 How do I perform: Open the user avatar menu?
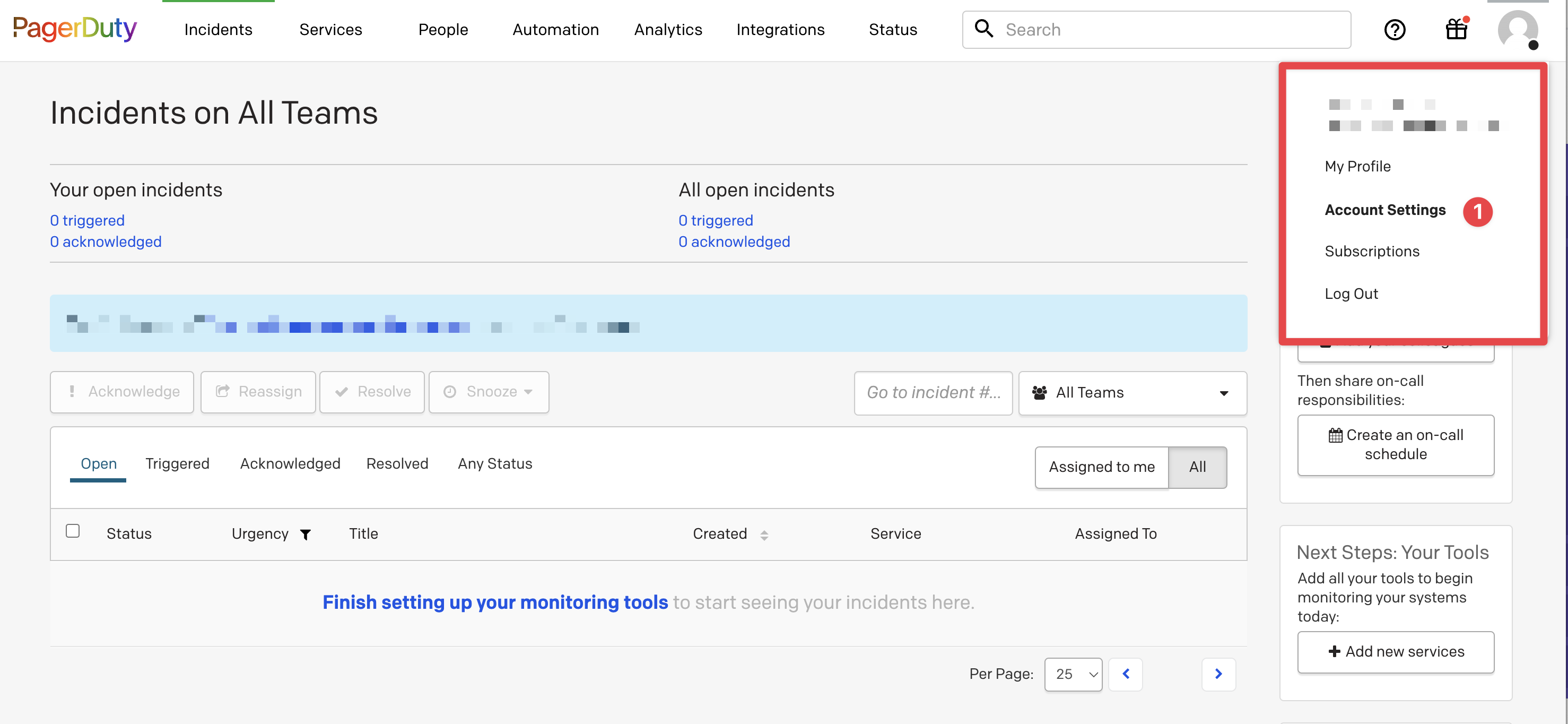coord(1517,29)
